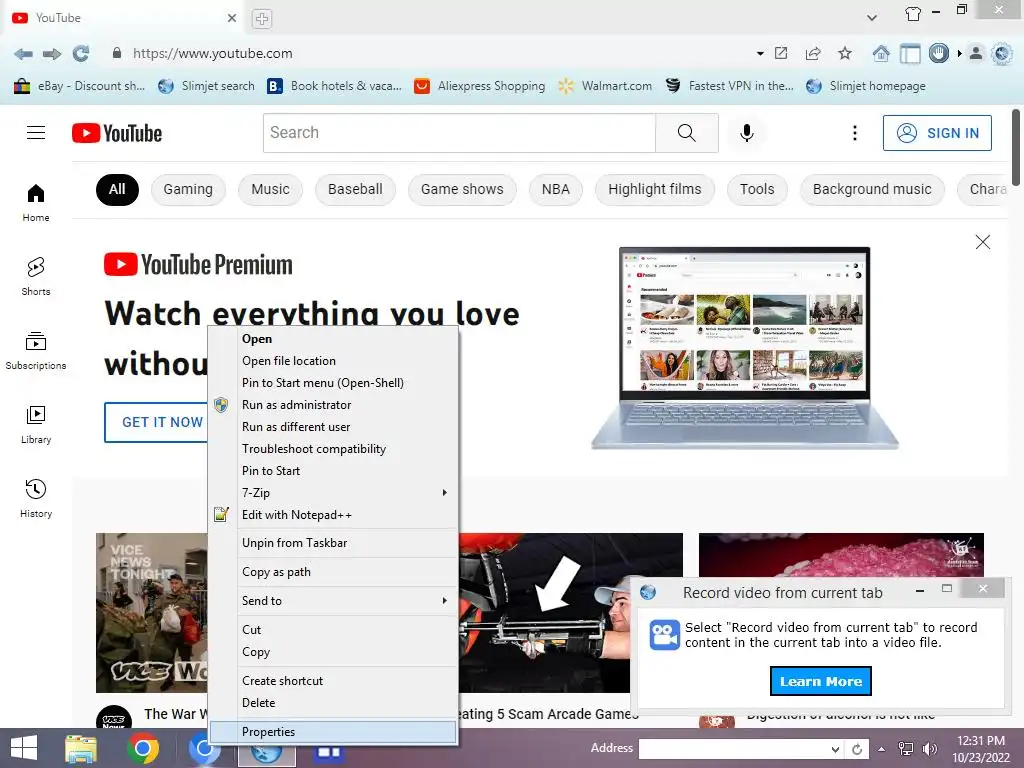Open the YouTube hamburger guide menu
Screen dimensions: 1024x768
(36, 133)
